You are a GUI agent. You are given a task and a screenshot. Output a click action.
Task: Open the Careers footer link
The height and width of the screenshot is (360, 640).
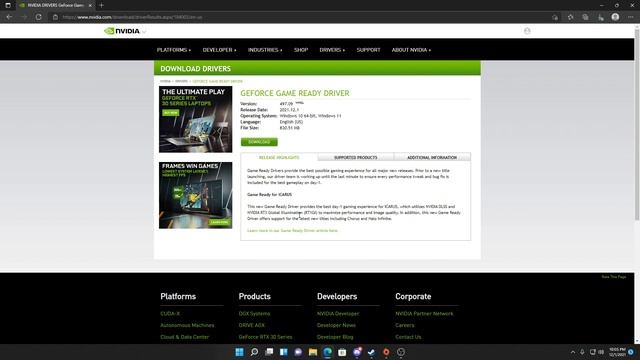(x=405, y=325)
